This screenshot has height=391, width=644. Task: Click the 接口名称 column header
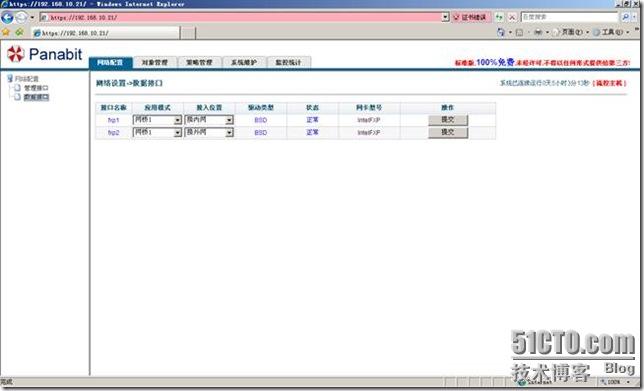(113, 108)
